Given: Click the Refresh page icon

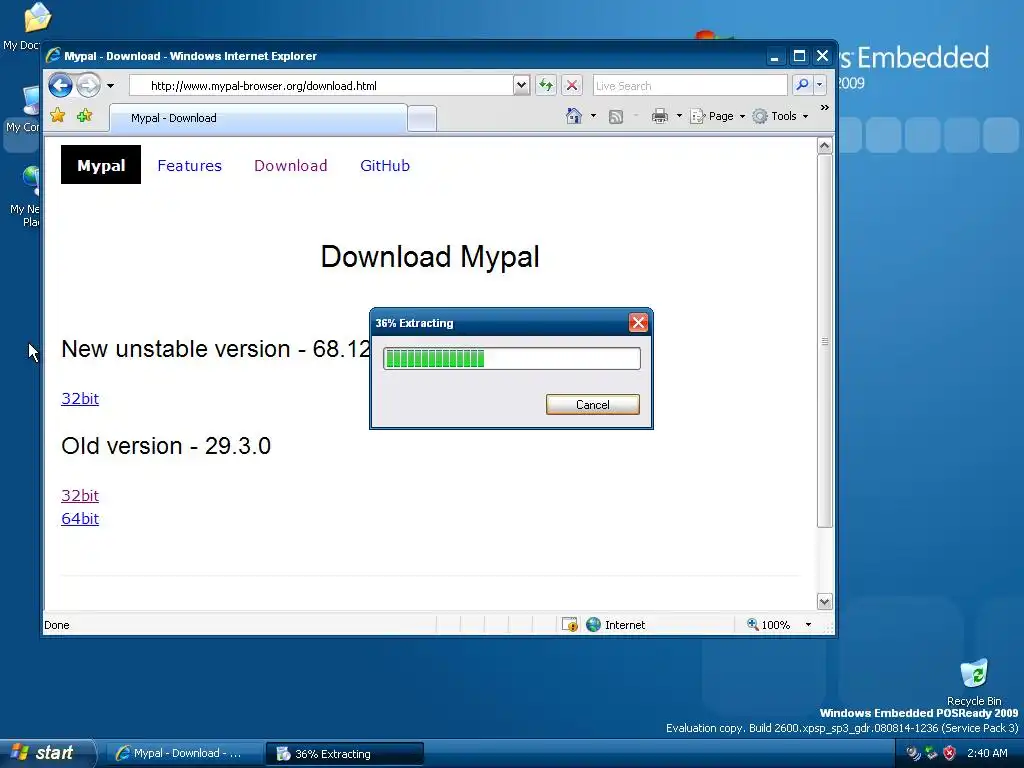Looking at the screenshot, I should tap(546, 86).
